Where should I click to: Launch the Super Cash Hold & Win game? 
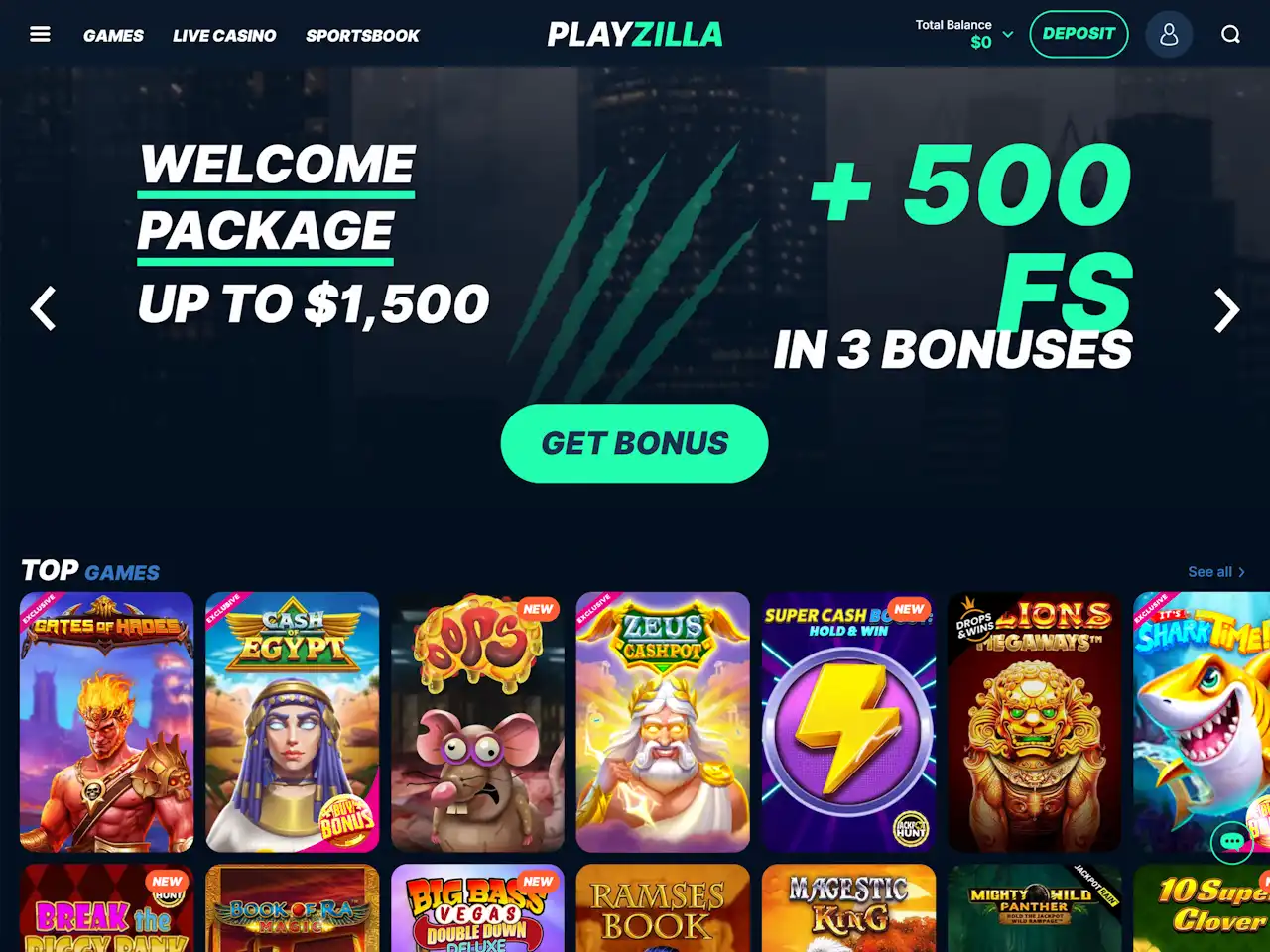(848, 722)
